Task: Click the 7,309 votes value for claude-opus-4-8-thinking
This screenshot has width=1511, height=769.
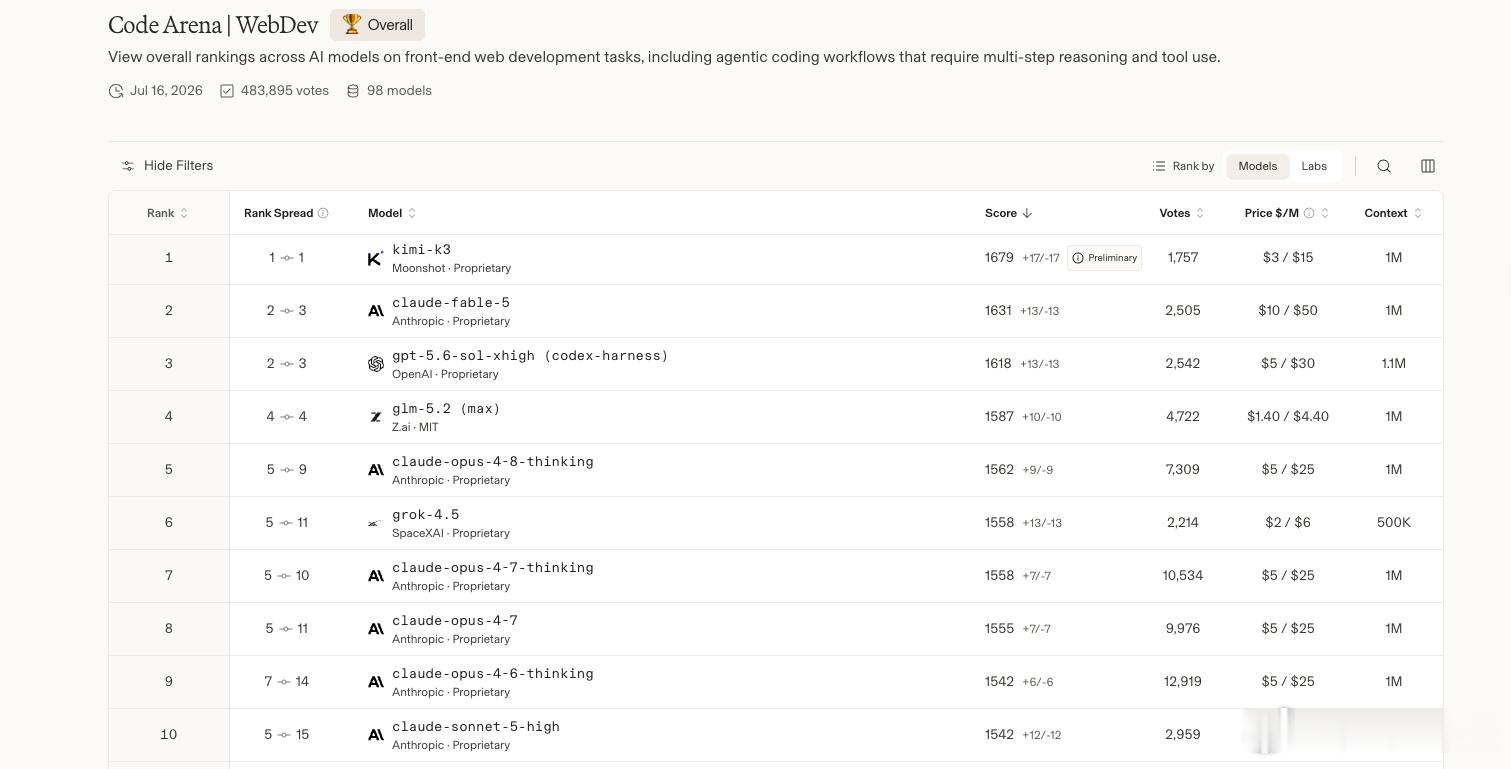Action: tap(1183, 470)
